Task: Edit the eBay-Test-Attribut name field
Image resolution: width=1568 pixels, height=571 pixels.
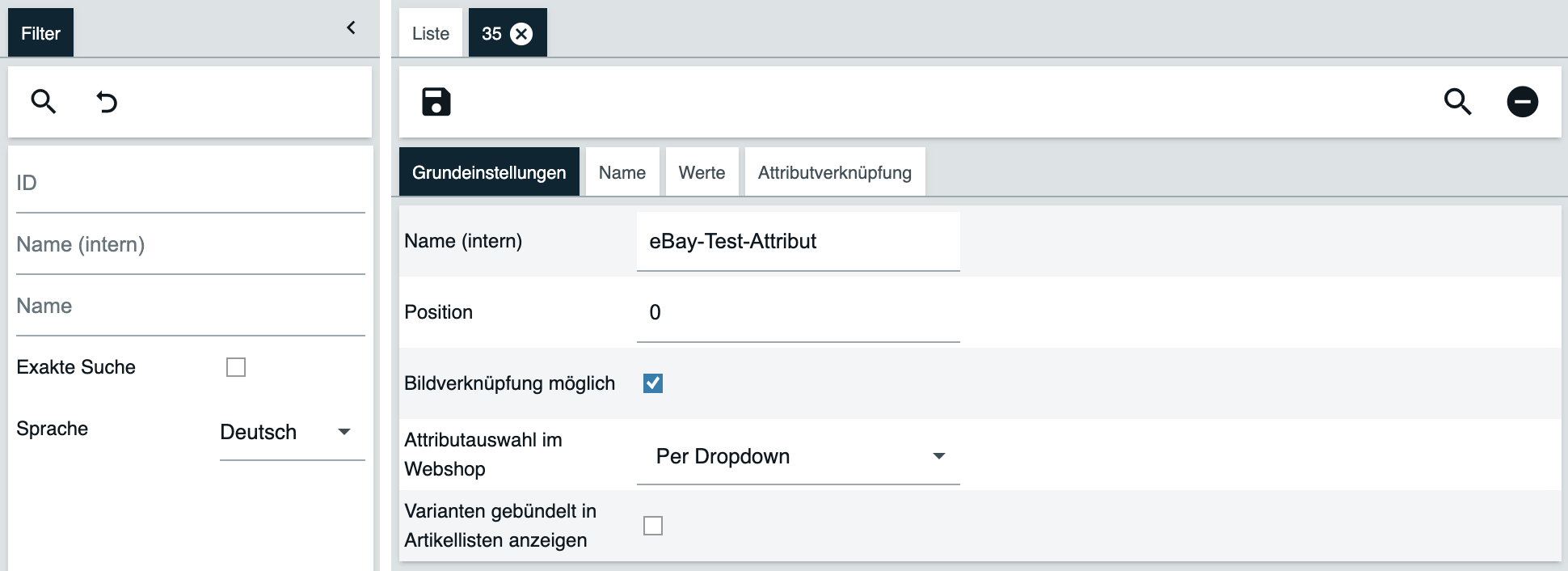Action: click(798, 242)
